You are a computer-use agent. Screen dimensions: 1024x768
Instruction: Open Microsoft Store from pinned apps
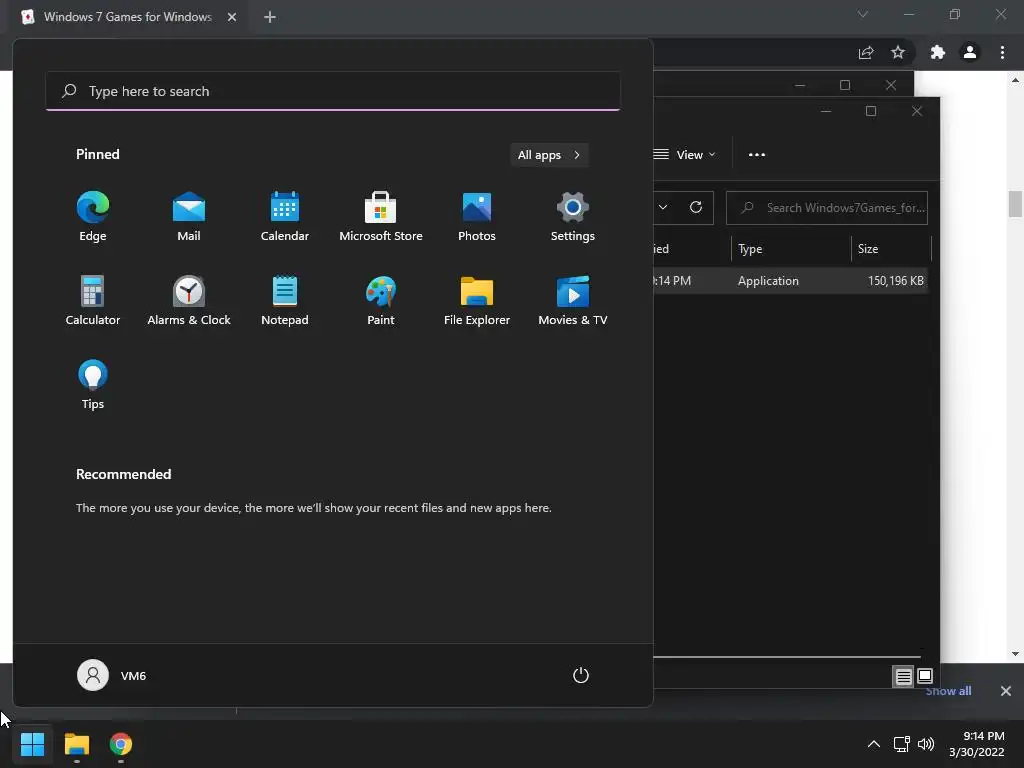pyautogui.click(x=381, y=217)
